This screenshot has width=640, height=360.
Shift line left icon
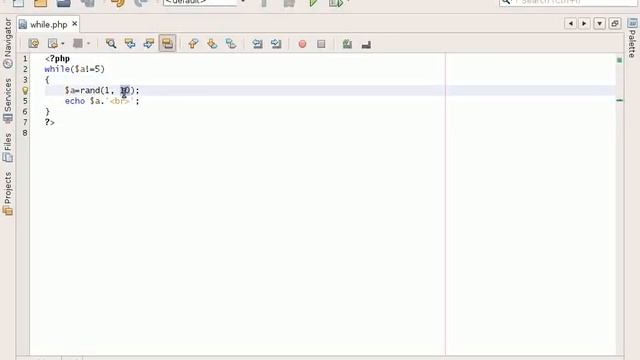click(257, 44)
